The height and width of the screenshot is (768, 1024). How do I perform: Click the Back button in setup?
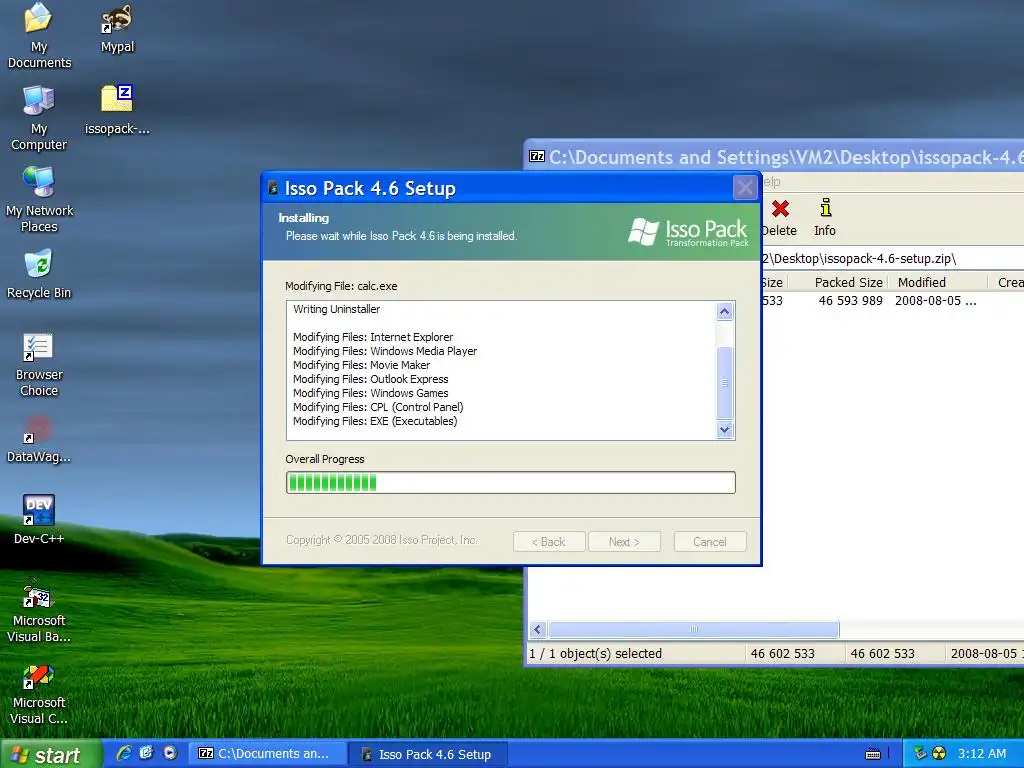coord(549,541)
